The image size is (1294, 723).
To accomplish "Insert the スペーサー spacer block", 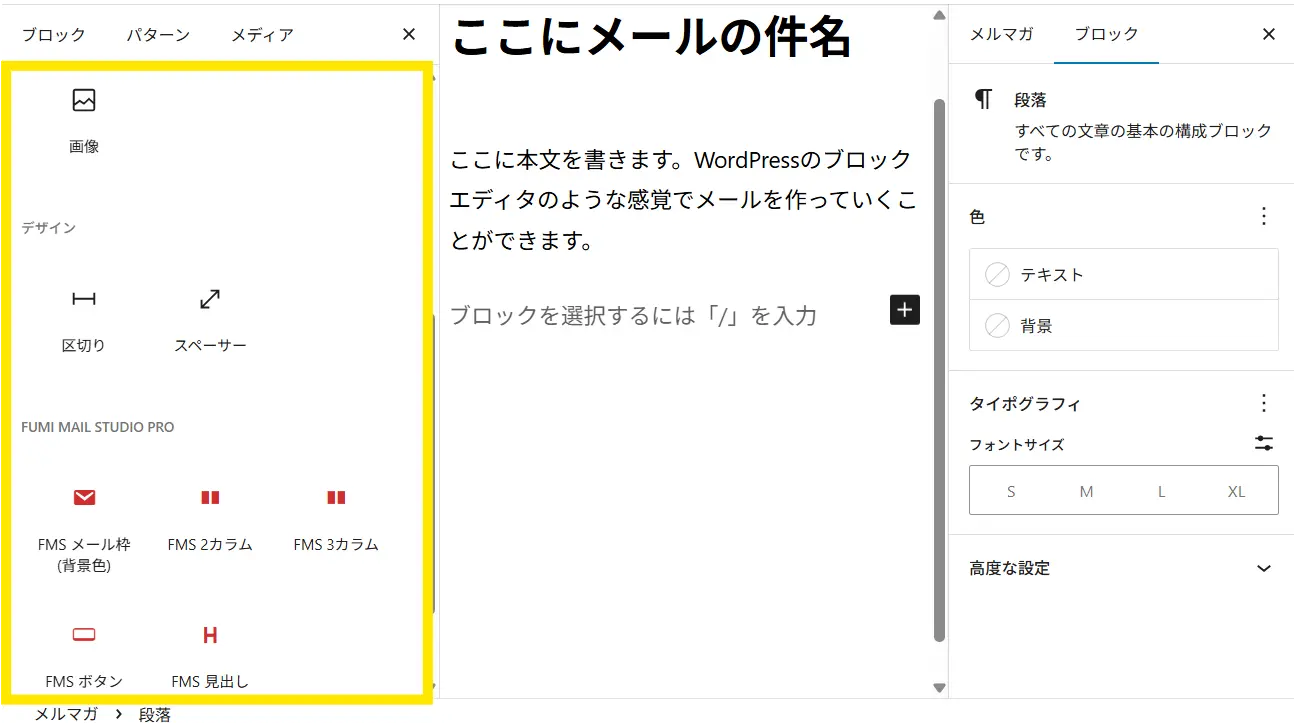I will coord(210,317).
